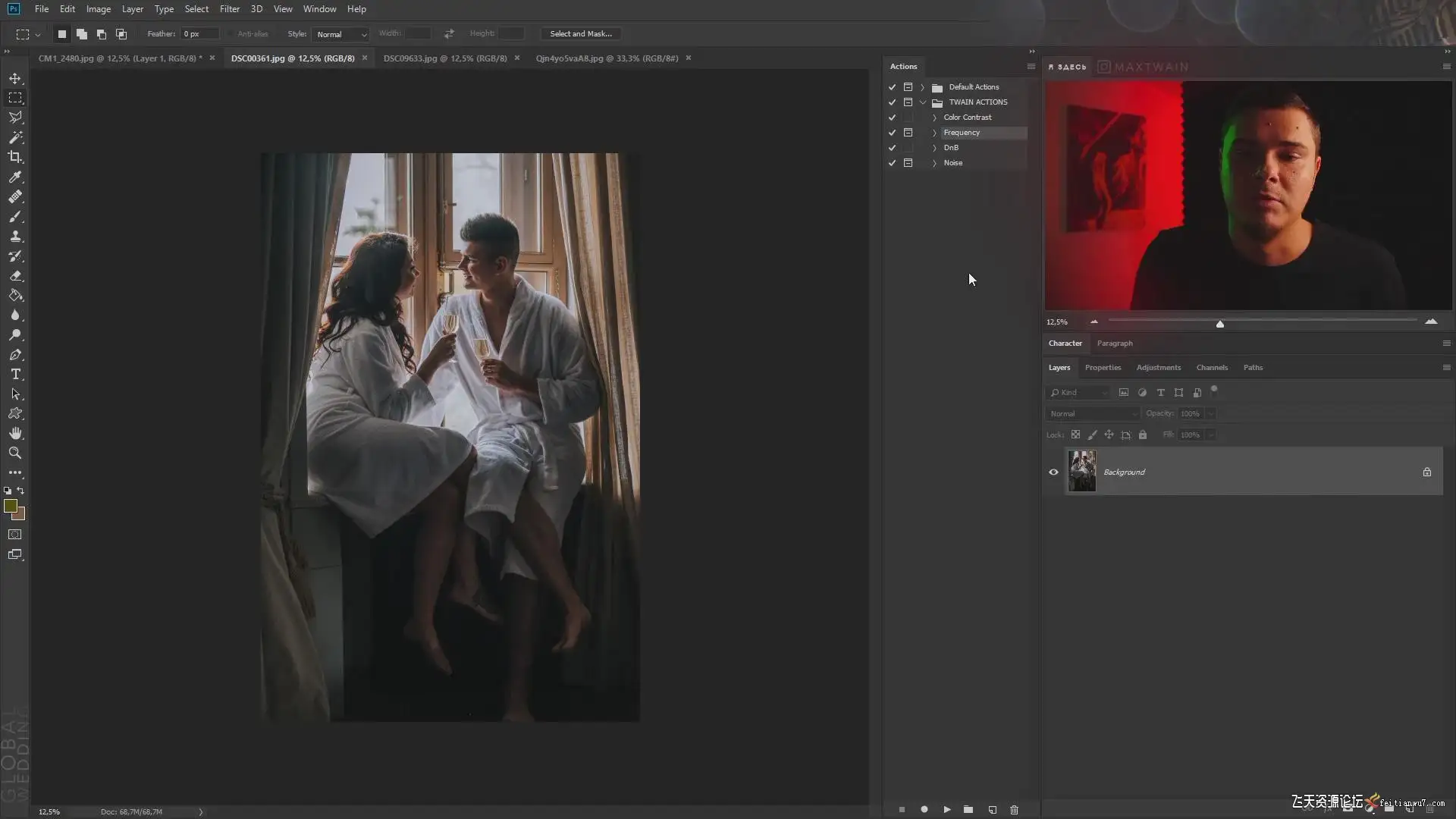
Task: Select the Magic Wand tool
Action: [x=15, y=137]
